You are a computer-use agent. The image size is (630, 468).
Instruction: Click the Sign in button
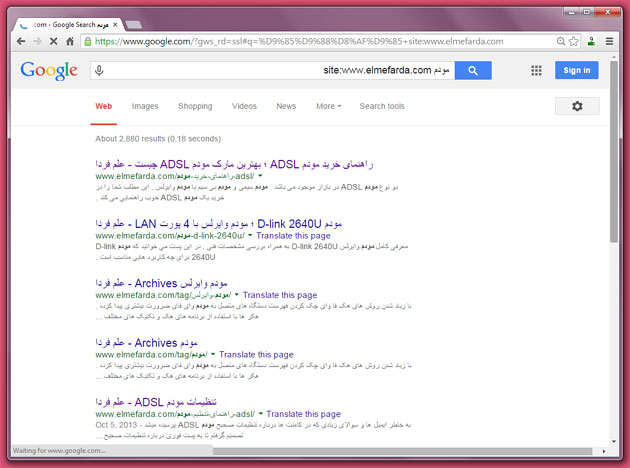click(x=577, y=70)
